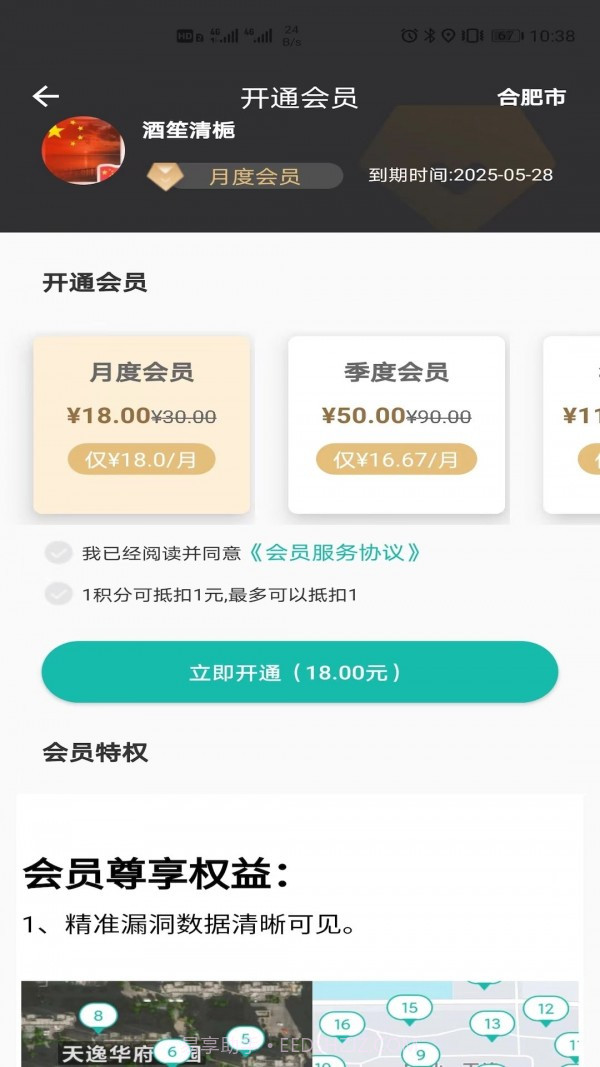Click map pin 16 on the map
This screenshot has width=600, height=1067.
click(x=343, y=1024)
